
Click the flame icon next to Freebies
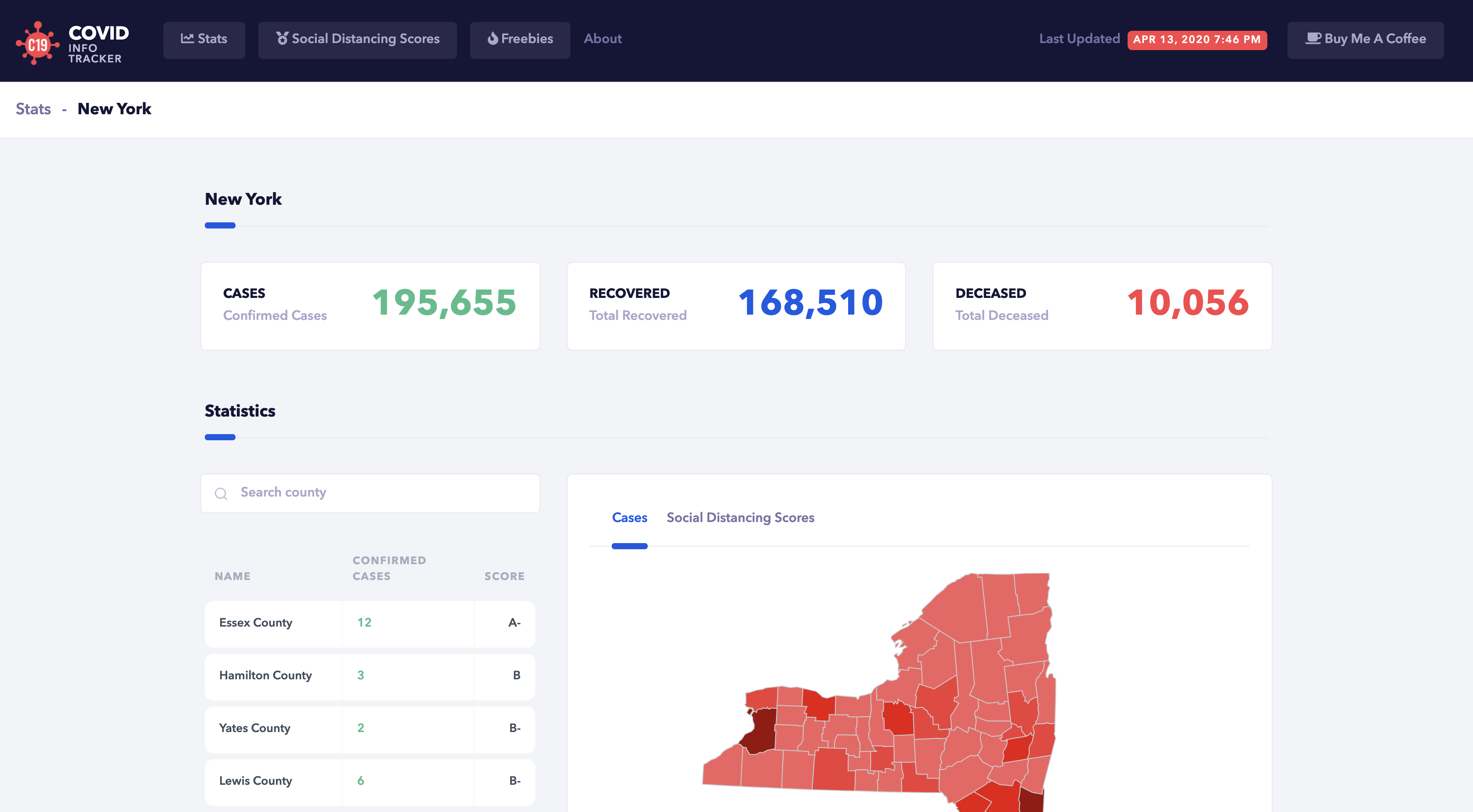pos(492,38)
